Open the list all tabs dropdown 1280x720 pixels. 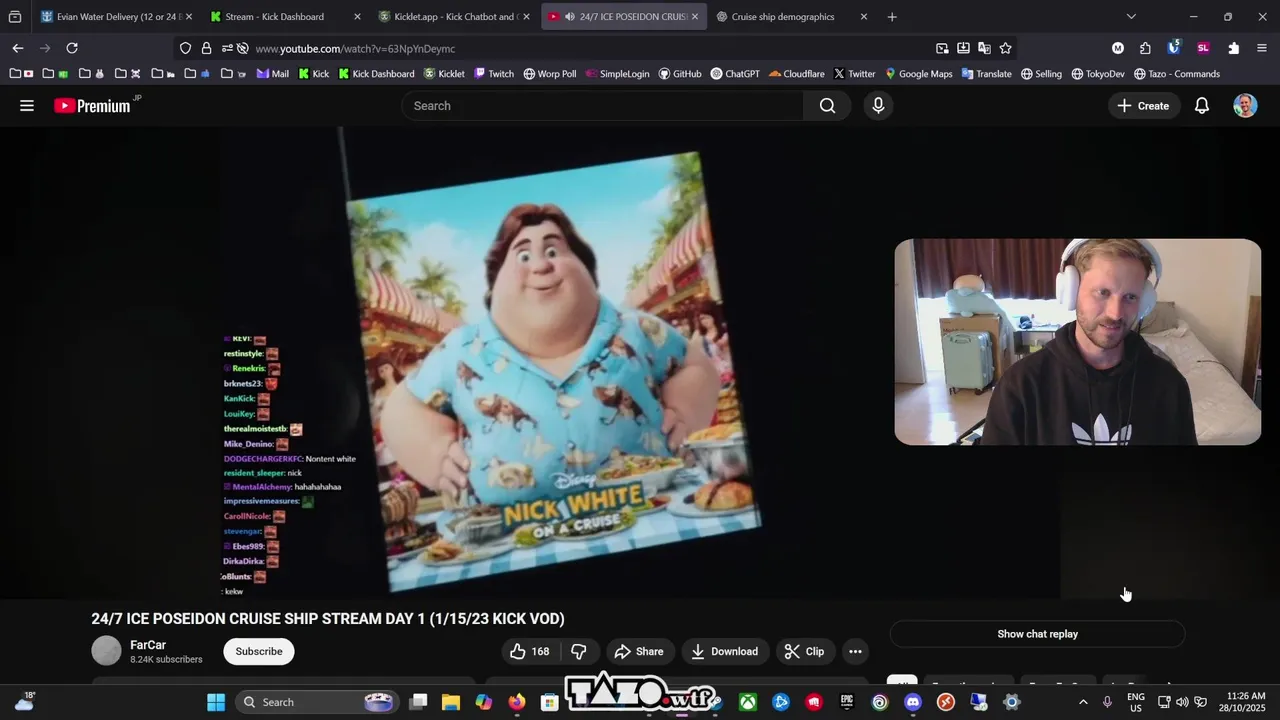click(x=1131, y=17)
